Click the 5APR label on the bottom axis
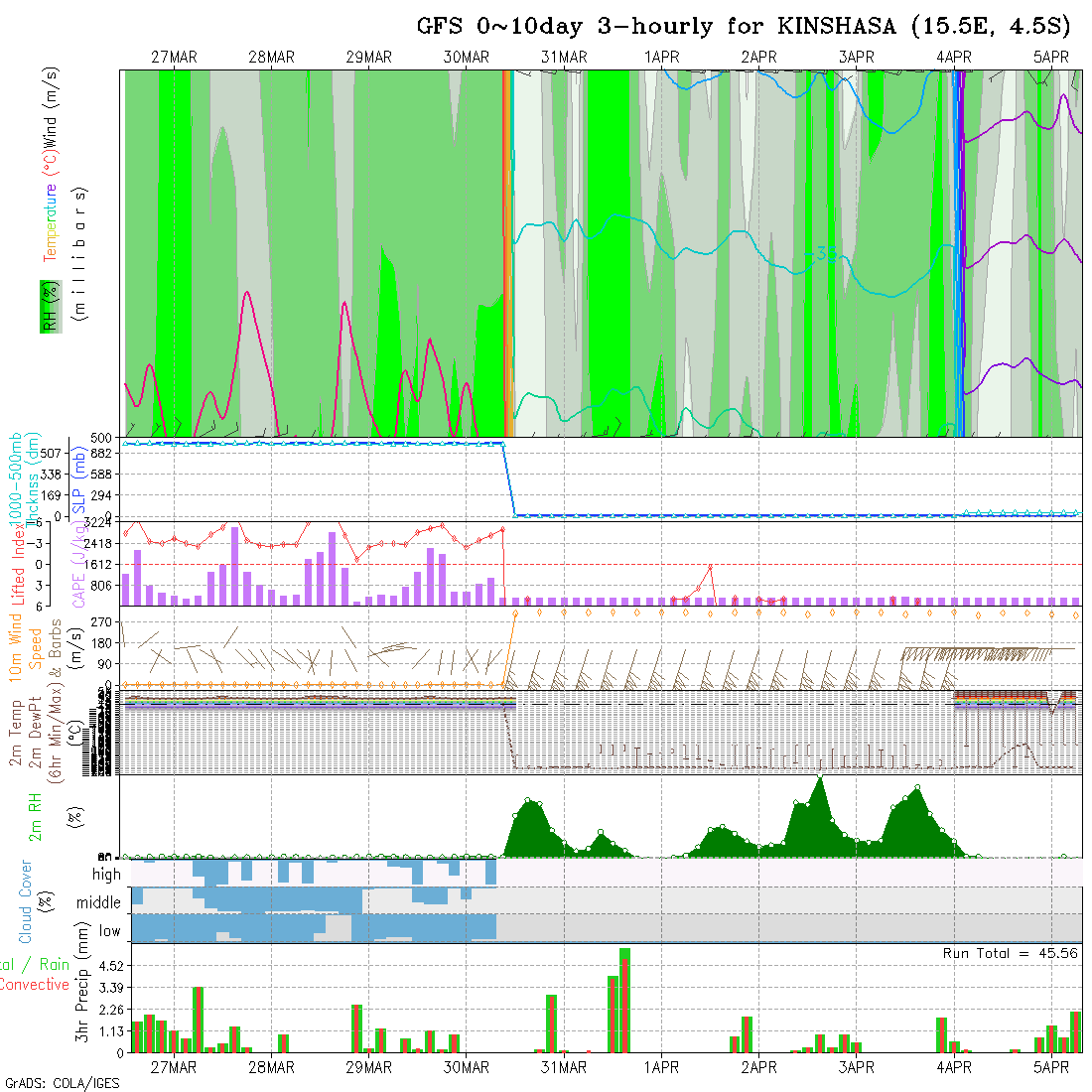1092x1092 pixels. tap(1051, 1067)
